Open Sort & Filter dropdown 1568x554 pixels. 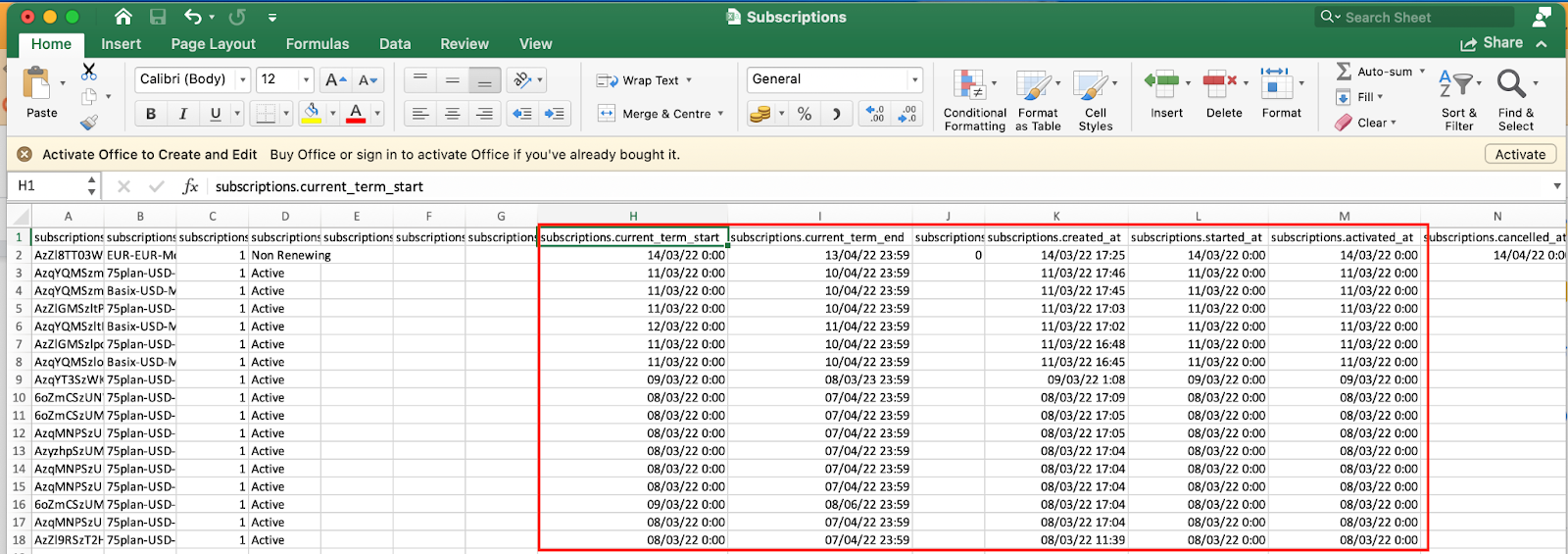click(x=1459, y=99)
